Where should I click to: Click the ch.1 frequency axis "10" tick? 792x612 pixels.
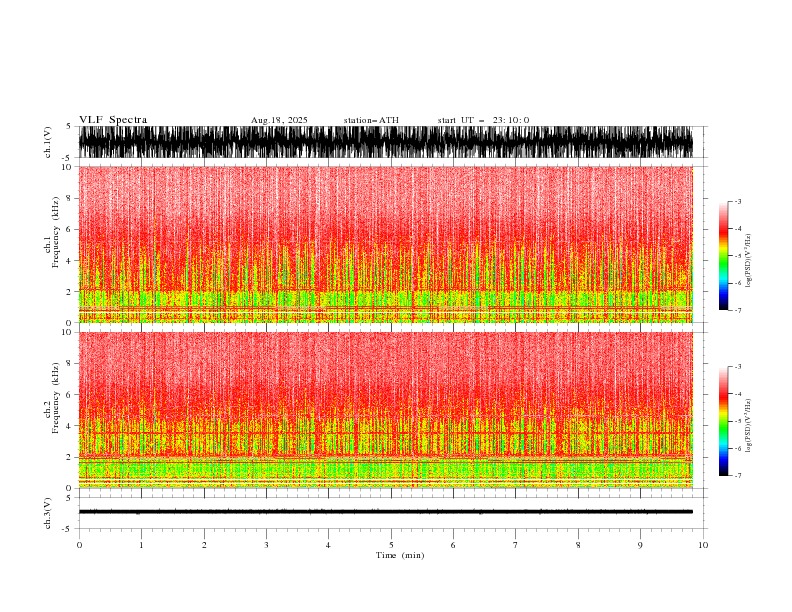[67, 167]
